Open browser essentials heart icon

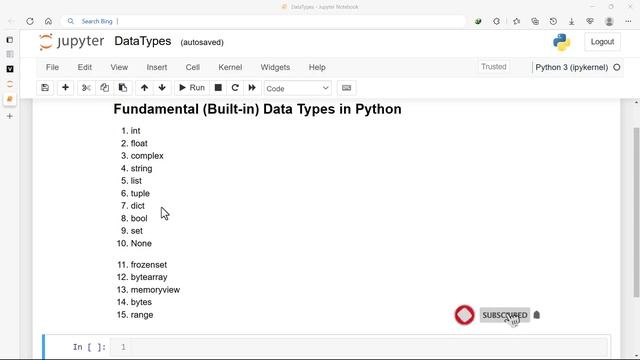590,21
